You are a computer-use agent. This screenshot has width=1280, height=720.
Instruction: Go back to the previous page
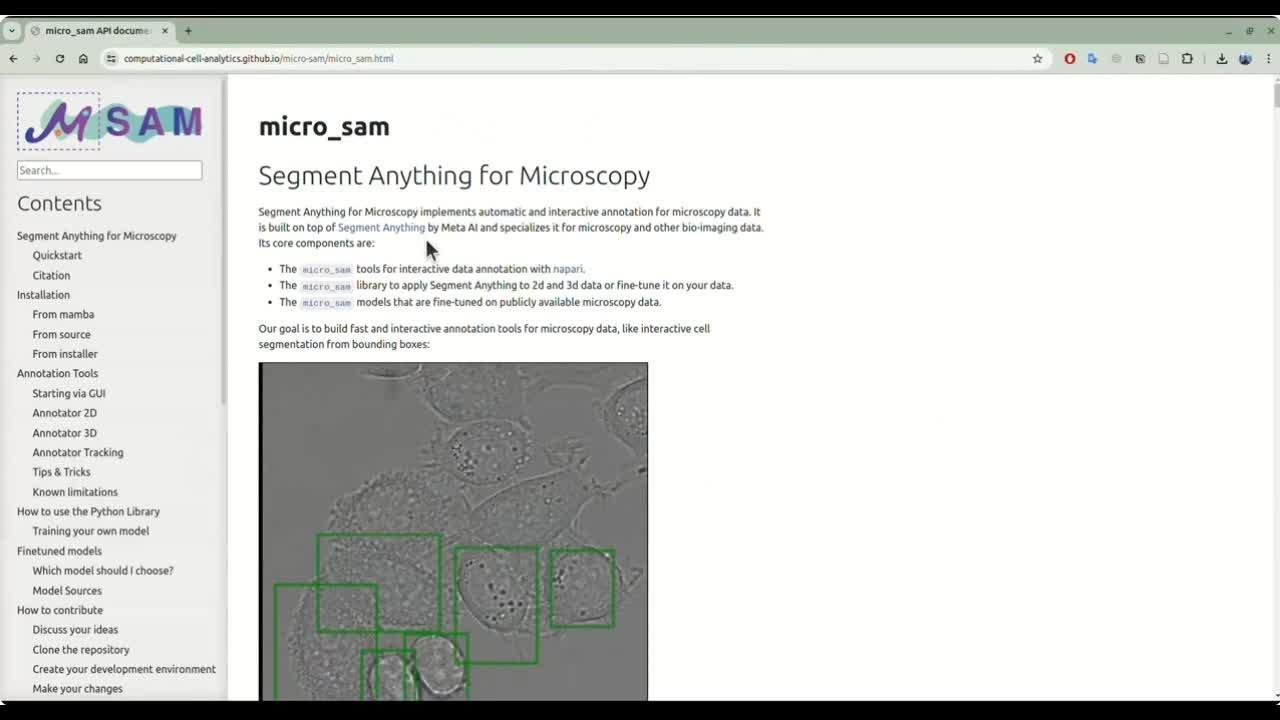tap(13, 59)
